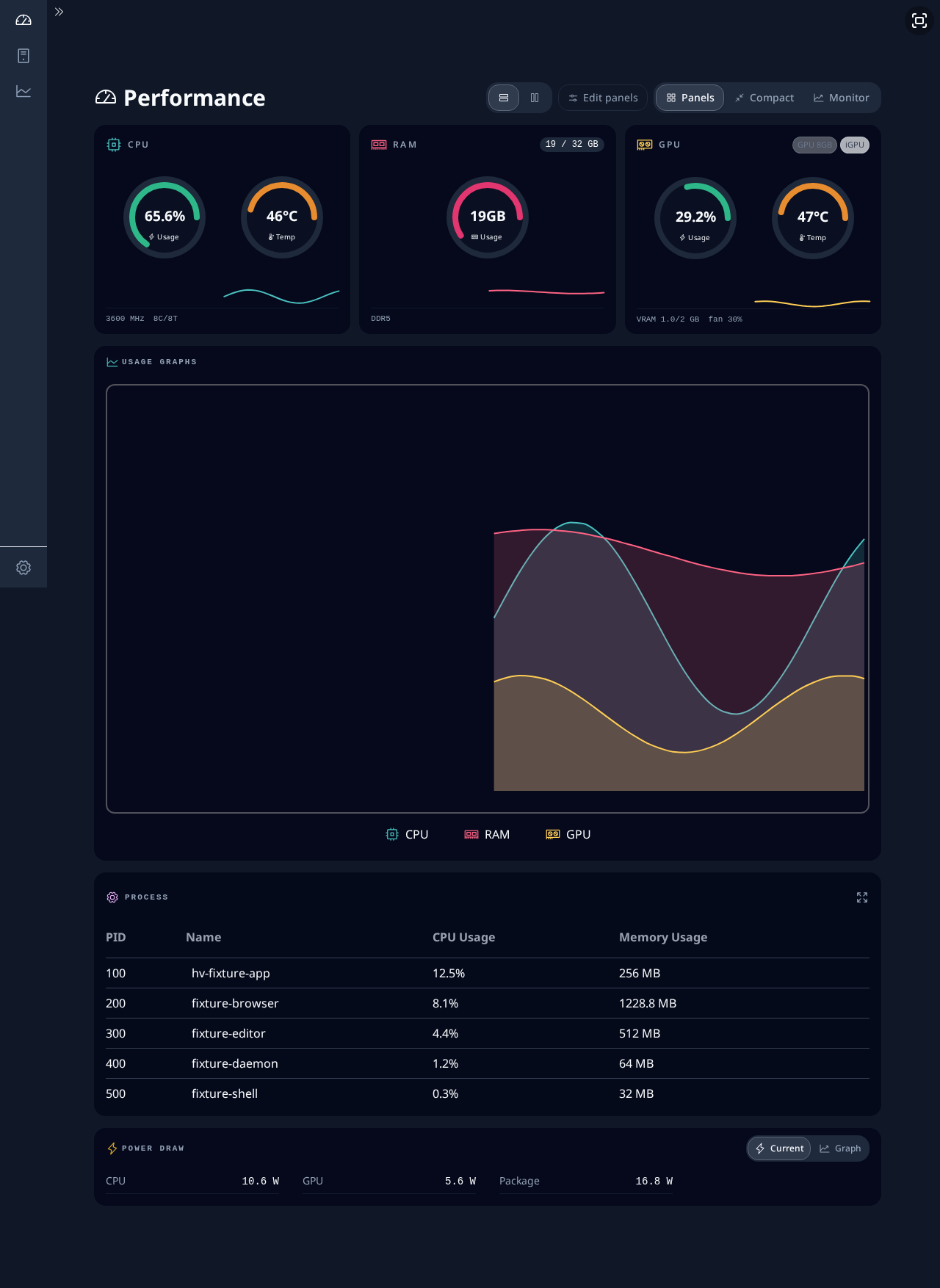Click the GPU temperature 47°C gauge
940x1288 pixels.
[x=813, y=218]
